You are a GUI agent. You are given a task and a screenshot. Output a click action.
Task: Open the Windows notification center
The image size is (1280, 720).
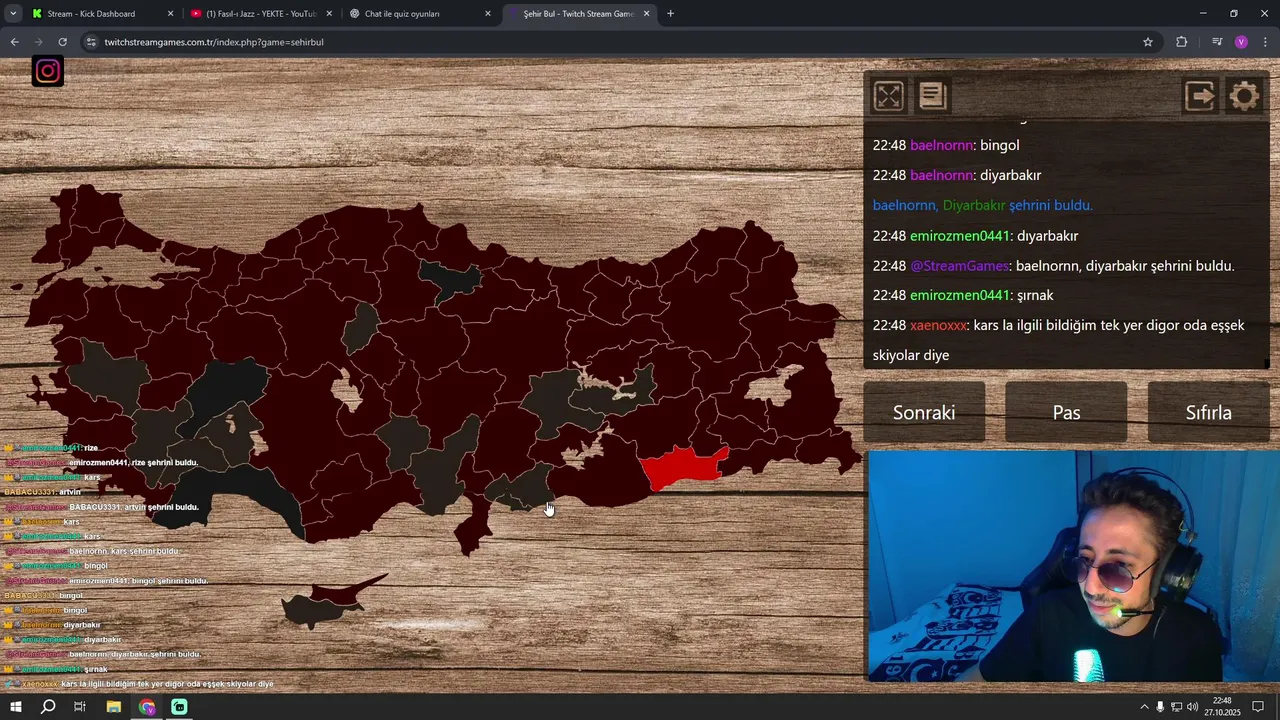point(1258,707)
